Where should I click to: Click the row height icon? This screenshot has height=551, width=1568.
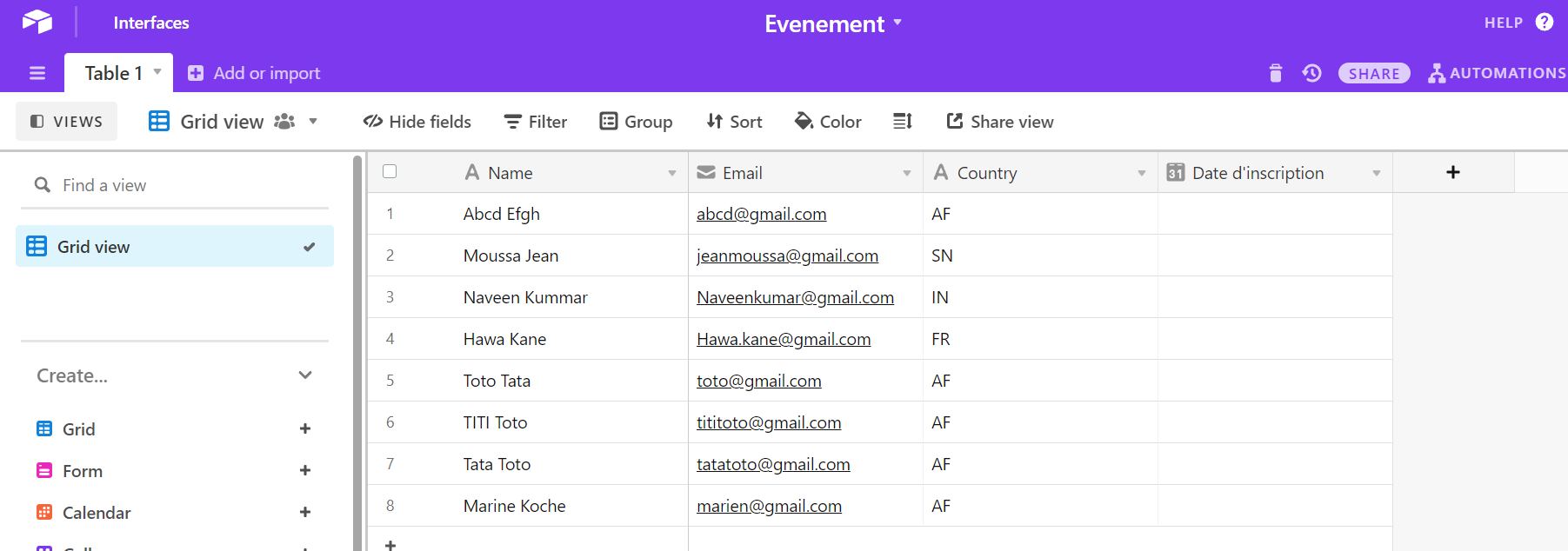[x=903, y=122]
